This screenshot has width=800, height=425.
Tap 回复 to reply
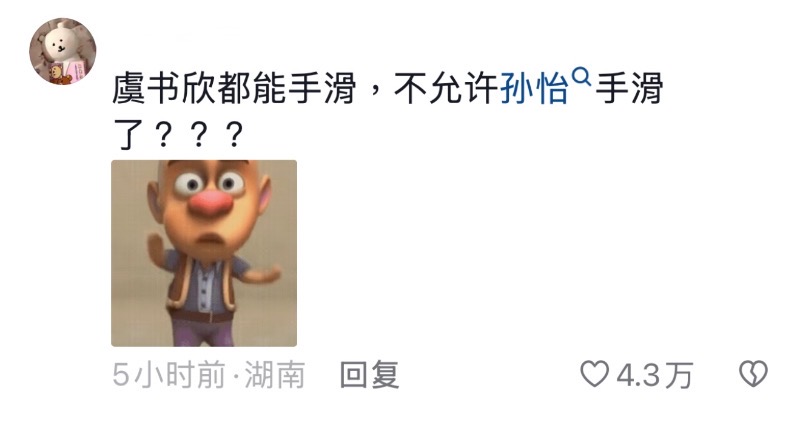[x=370, y=374]
